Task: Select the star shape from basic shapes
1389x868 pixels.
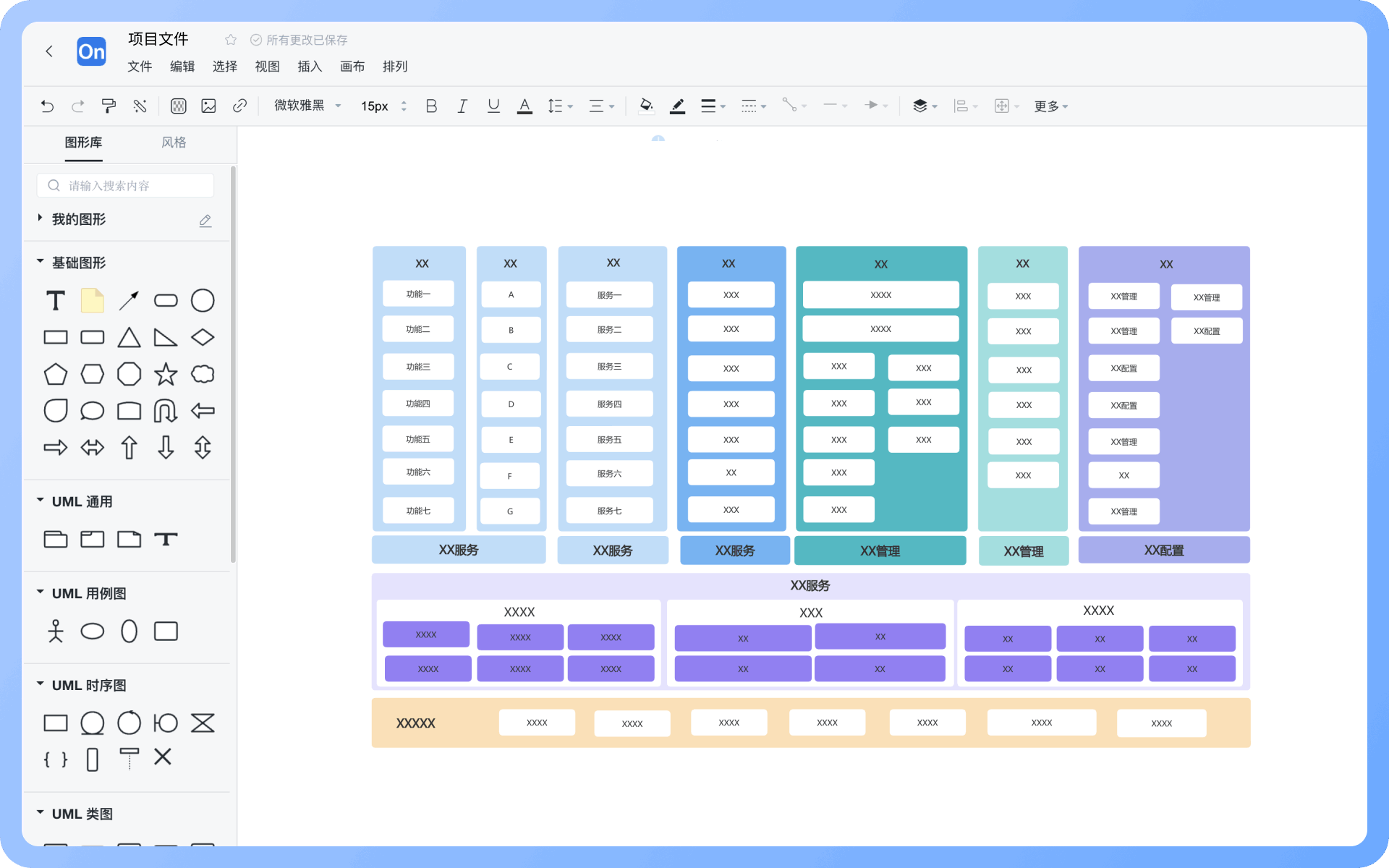Action: point(166,374)
